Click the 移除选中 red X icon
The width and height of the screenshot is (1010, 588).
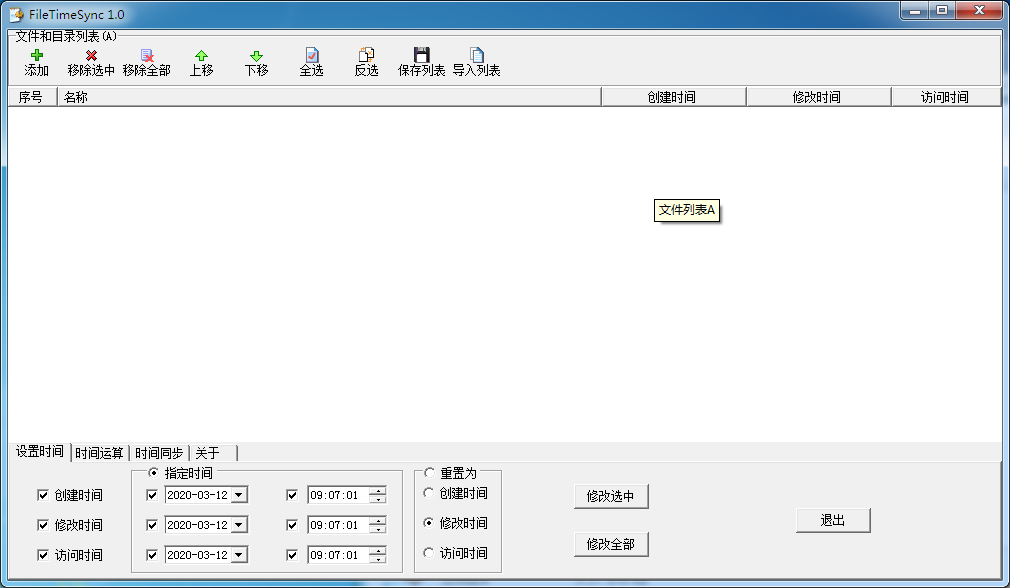point(91,55)
